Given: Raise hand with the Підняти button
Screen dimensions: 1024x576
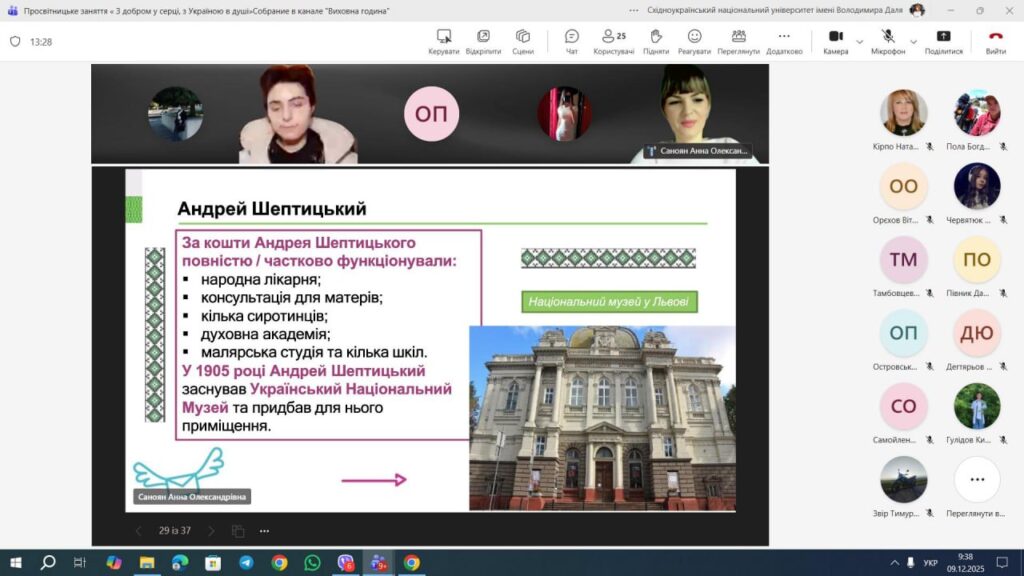Looking at the screenshot, I should pyautogui.click(x=656, y=41).
